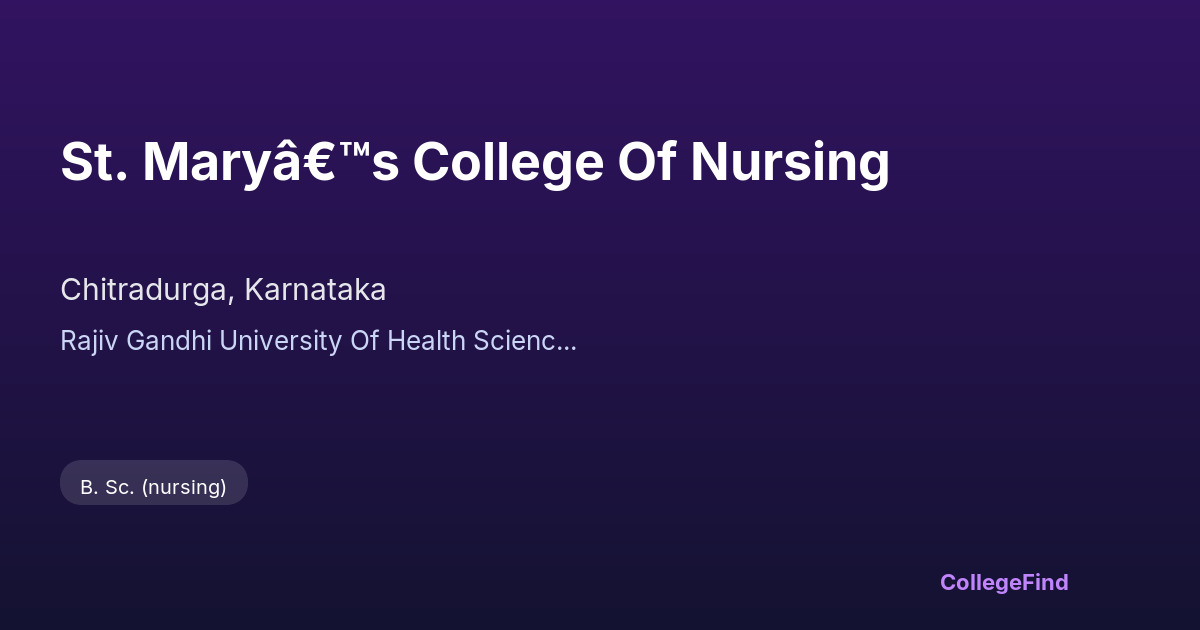The width and height of the screenshot is (1200, 630).
Task: Click 'Rajiv Gandhi' in the university name
Action: [136, 341]
